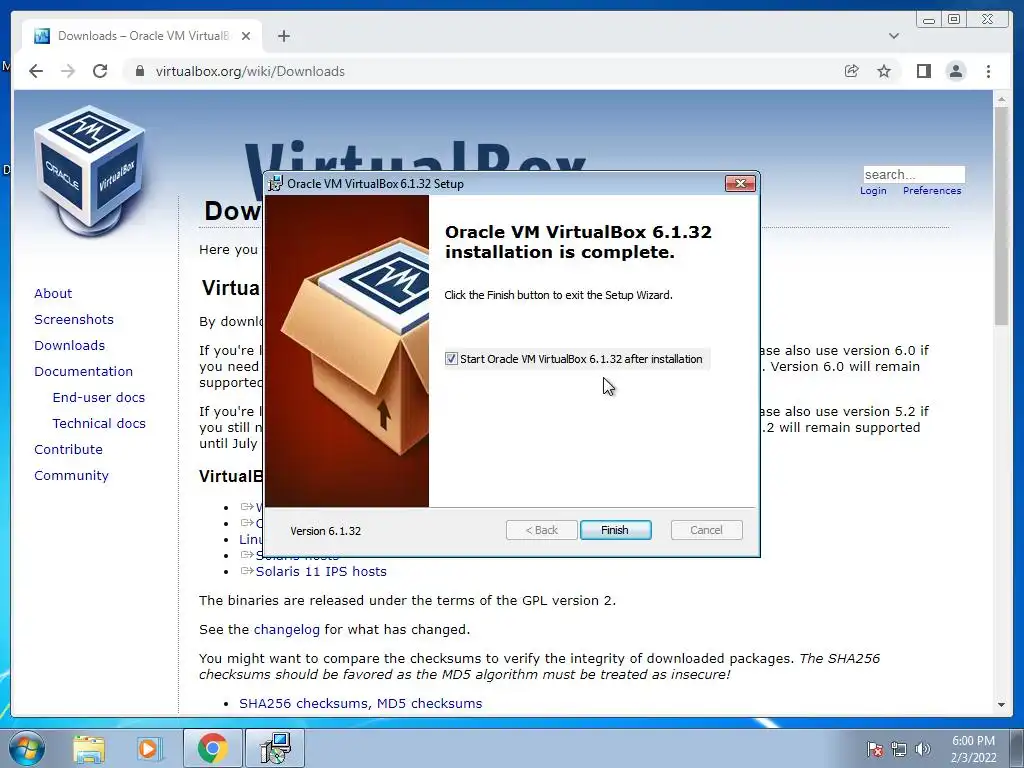The height and width of the screenshot is (768, 1024).
Task: Share this page icon in address bar
Action: pyautogui.click(x=852, y=71)
